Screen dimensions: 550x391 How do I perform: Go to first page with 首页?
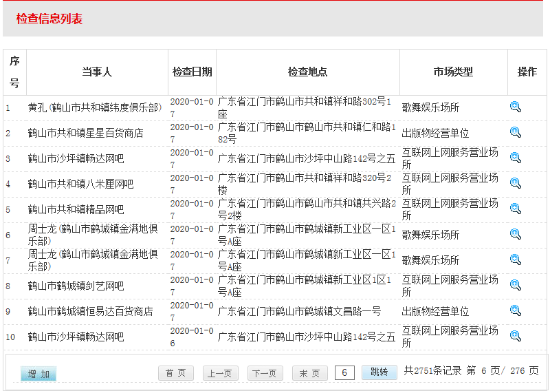pyautogui.click(x=176, y=373)
